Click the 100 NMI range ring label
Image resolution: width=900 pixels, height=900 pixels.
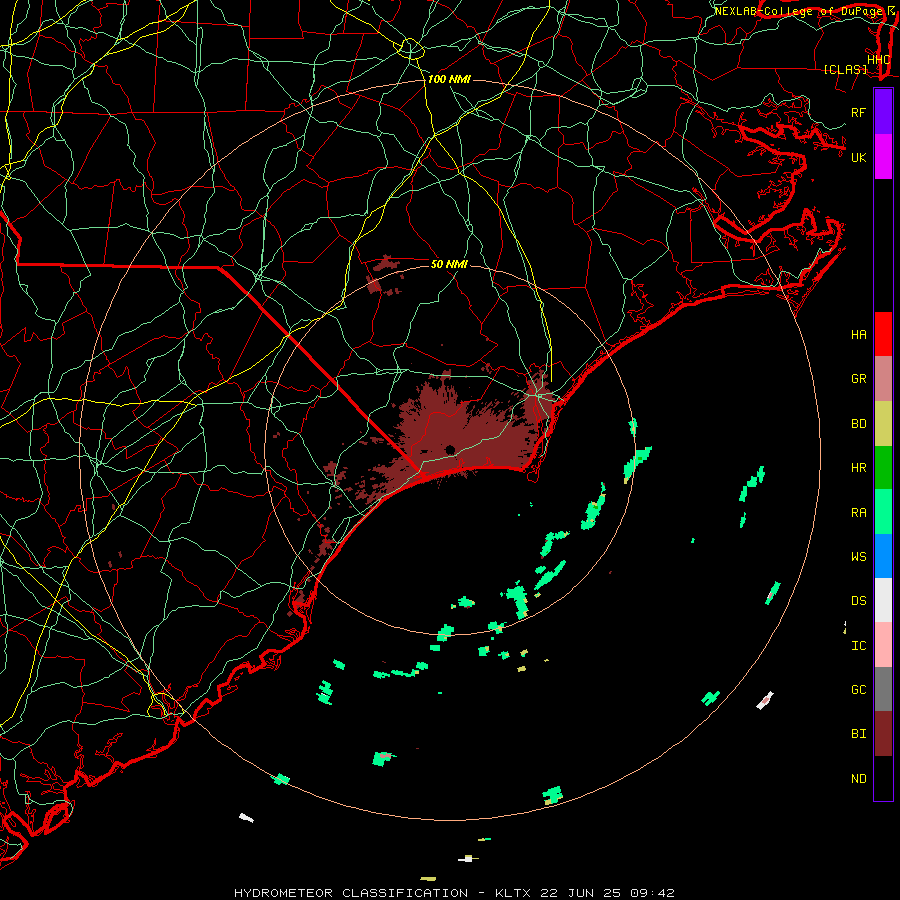tap(449, 79)
